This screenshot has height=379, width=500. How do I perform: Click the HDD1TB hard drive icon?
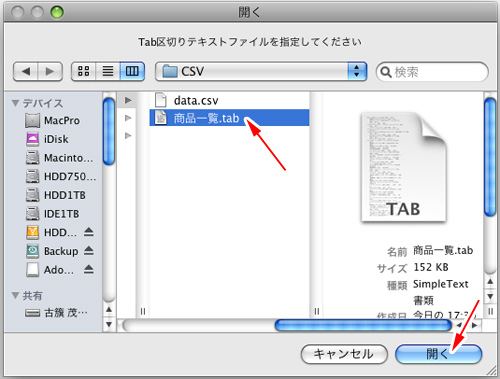tap(32, 195)
